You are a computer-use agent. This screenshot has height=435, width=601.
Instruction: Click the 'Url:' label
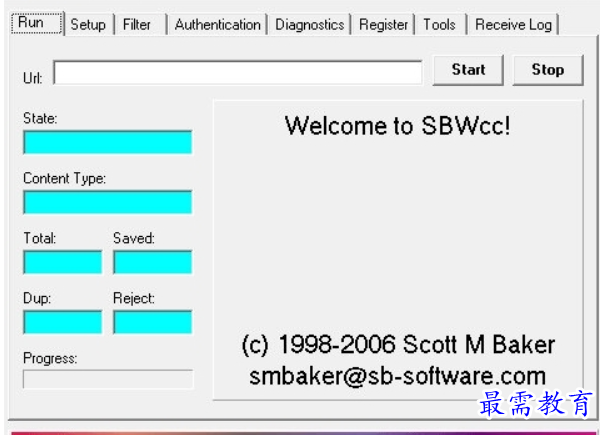point(33,78)
